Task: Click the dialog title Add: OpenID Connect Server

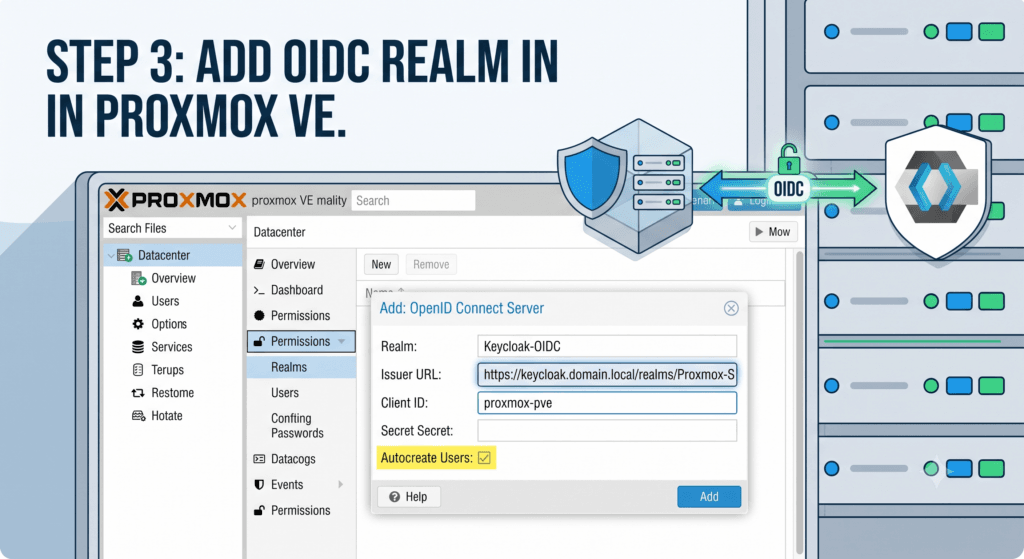Action: [x=462, y=308]
